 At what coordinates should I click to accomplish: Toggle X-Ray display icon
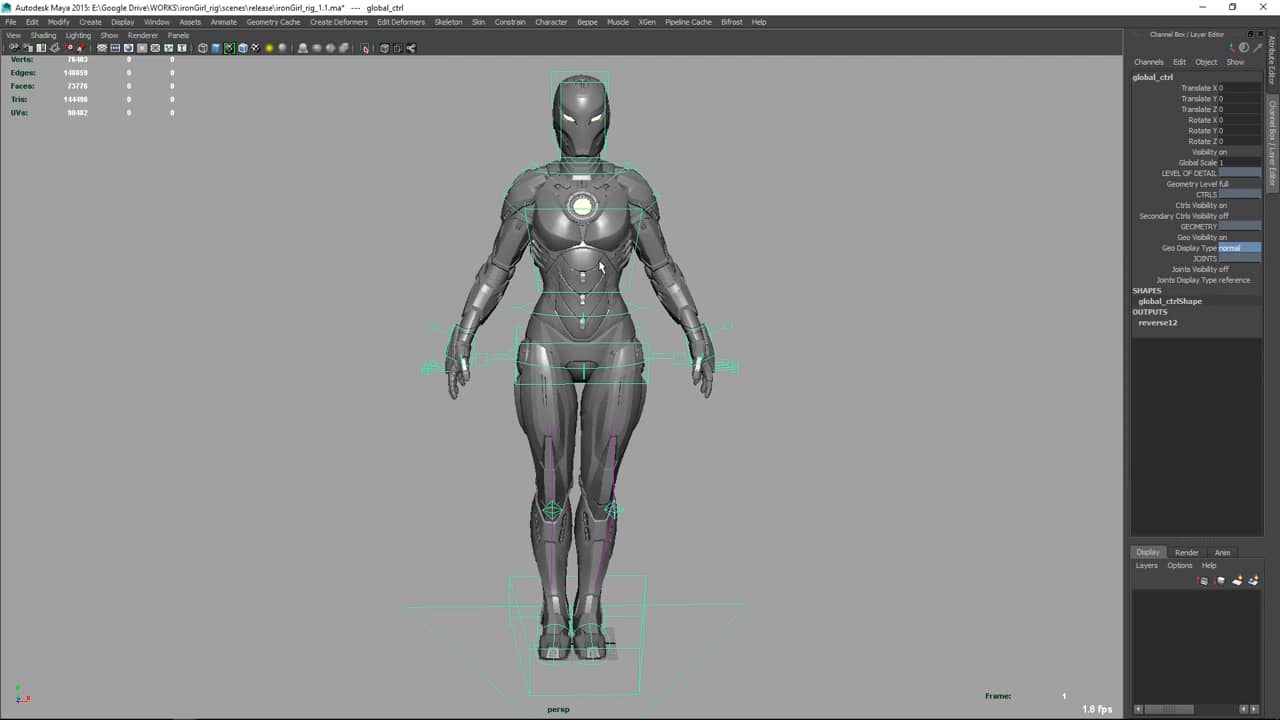[385, 48]
